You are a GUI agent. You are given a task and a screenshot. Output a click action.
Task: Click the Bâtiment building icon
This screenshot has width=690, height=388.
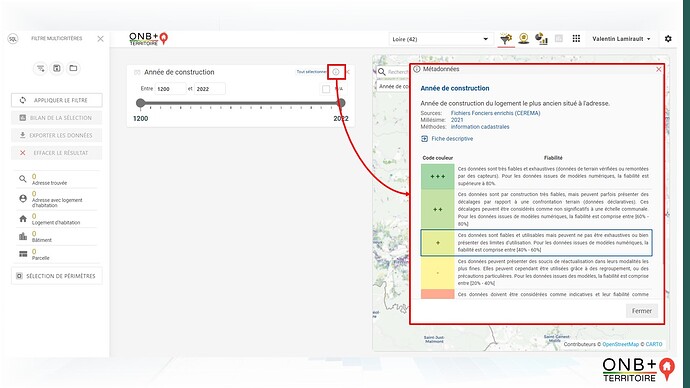[x=23, y=237]
